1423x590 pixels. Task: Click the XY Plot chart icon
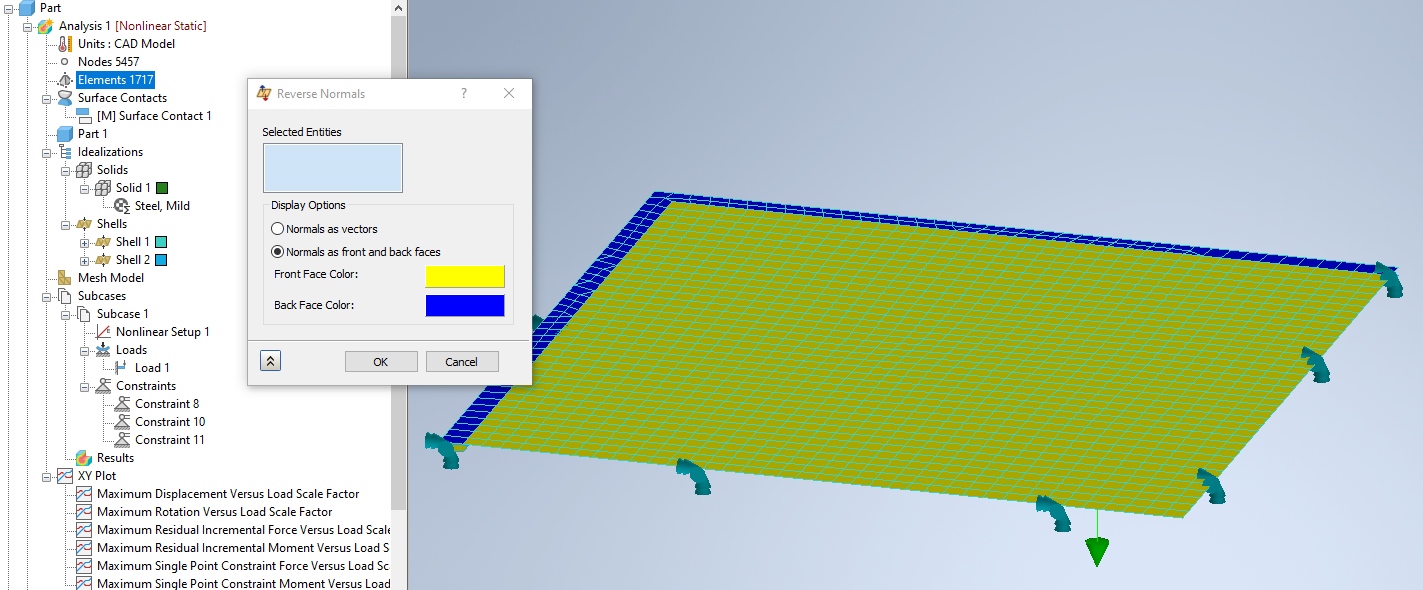pos(66,476)
